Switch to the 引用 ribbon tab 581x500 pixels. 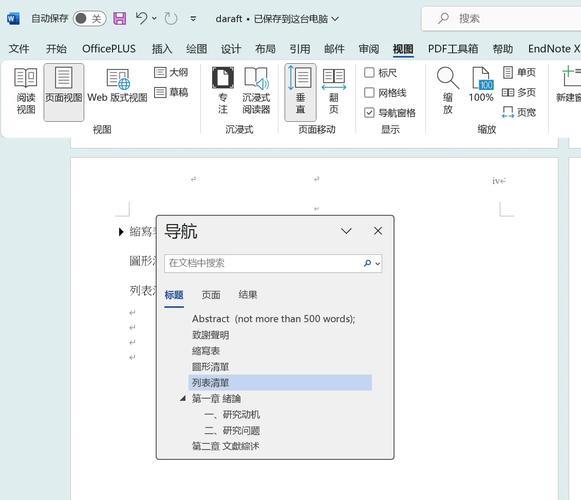(300, 49)
